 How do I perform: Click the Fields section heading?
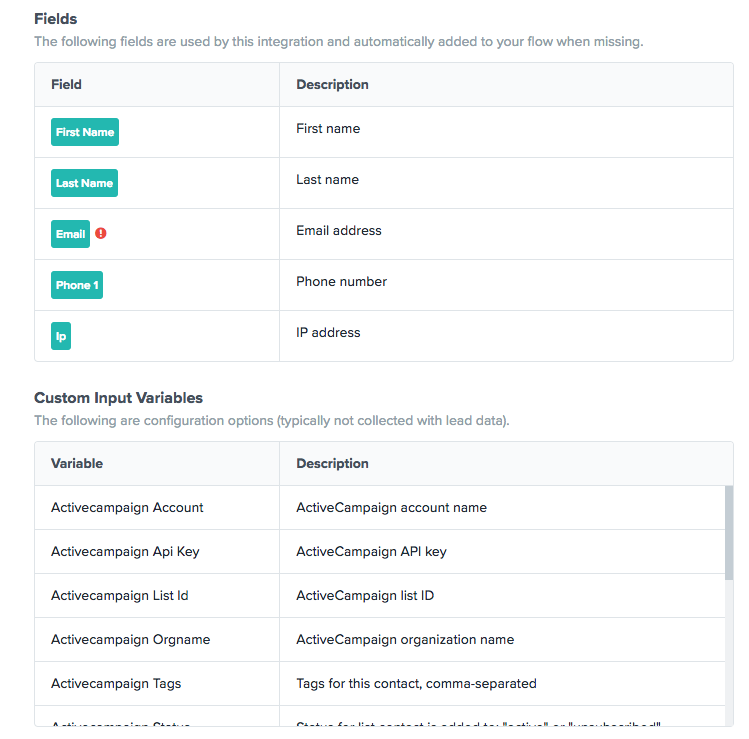pyautogui.click(x=55, y=19)
